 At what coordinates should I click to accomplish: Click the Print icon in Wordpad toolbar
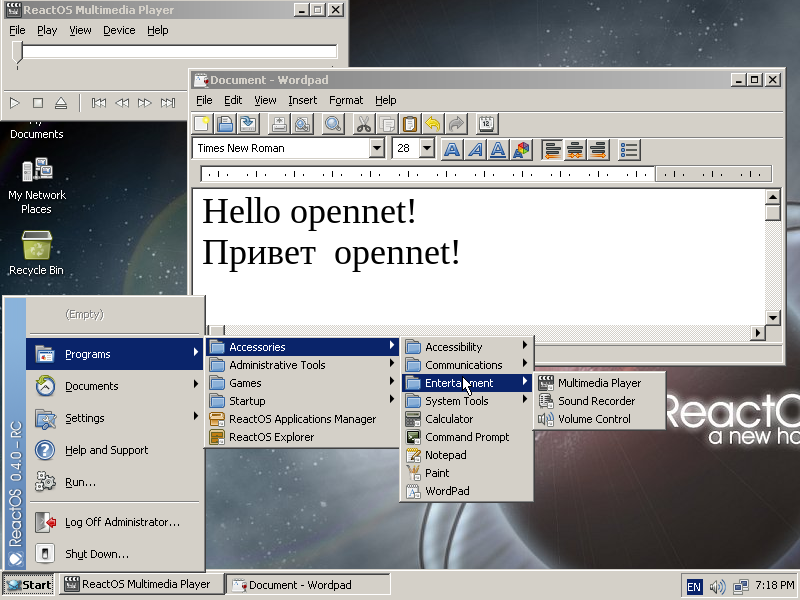279,124
